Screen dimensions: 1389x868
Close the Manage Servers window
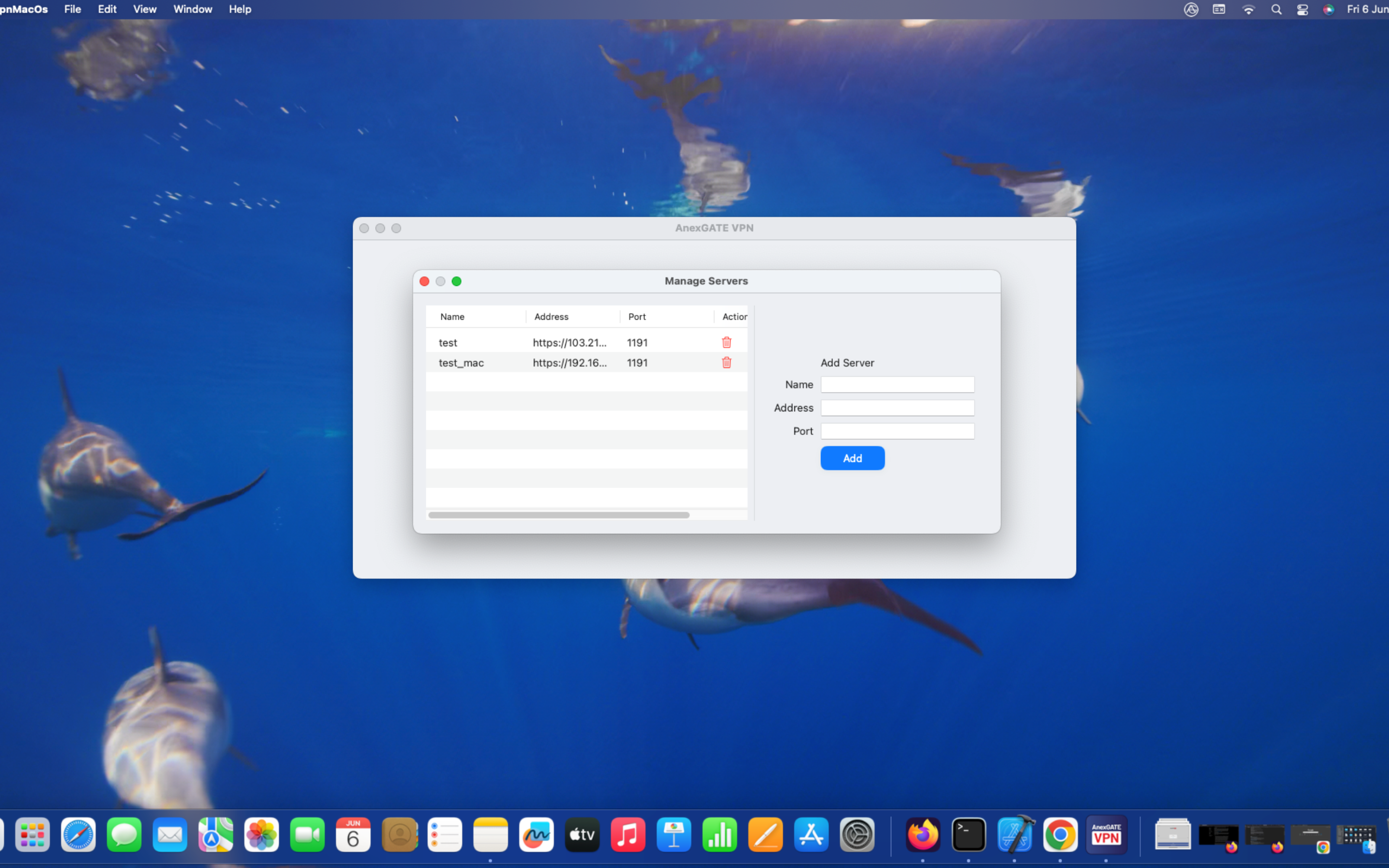[x=424, y=281]
